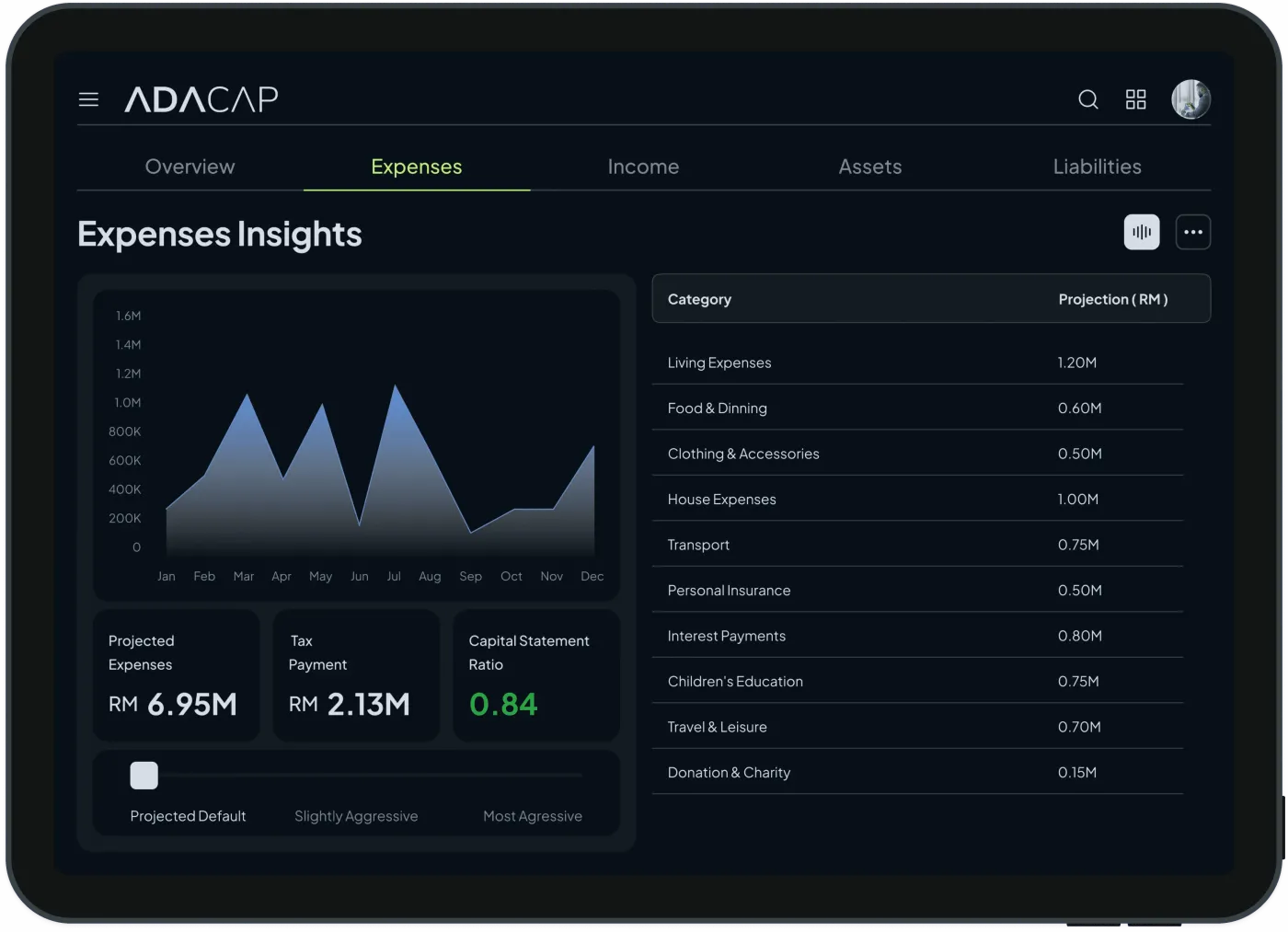The height and width of the screenshot is (932, 1288).
Task: Select the Travel & Leisure row
Action: 918,727
